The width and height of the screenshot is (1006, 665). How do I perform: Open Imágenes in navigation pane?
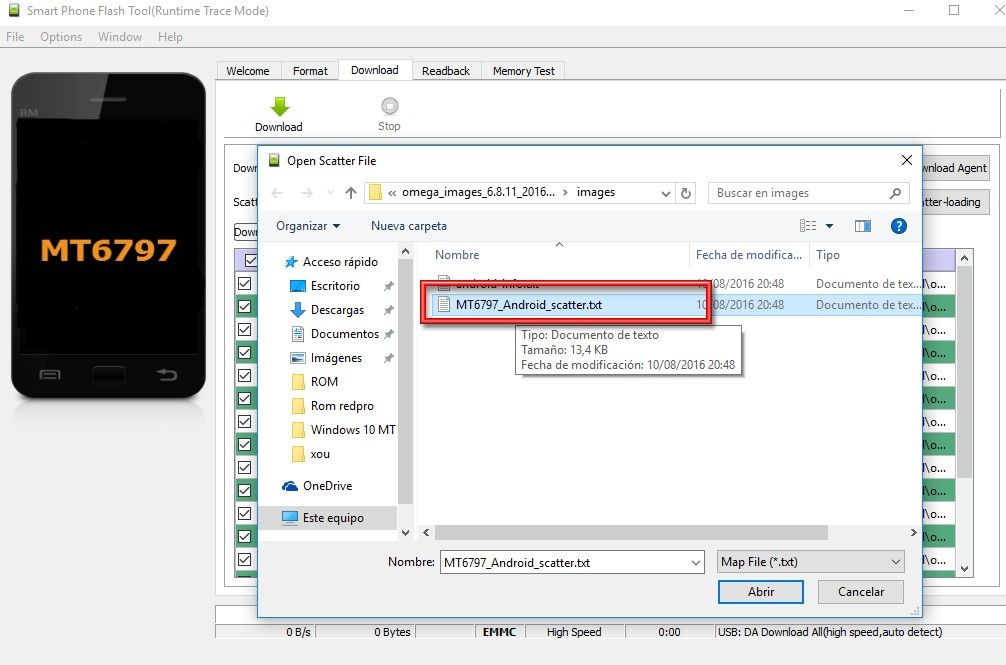pos(336,358)
